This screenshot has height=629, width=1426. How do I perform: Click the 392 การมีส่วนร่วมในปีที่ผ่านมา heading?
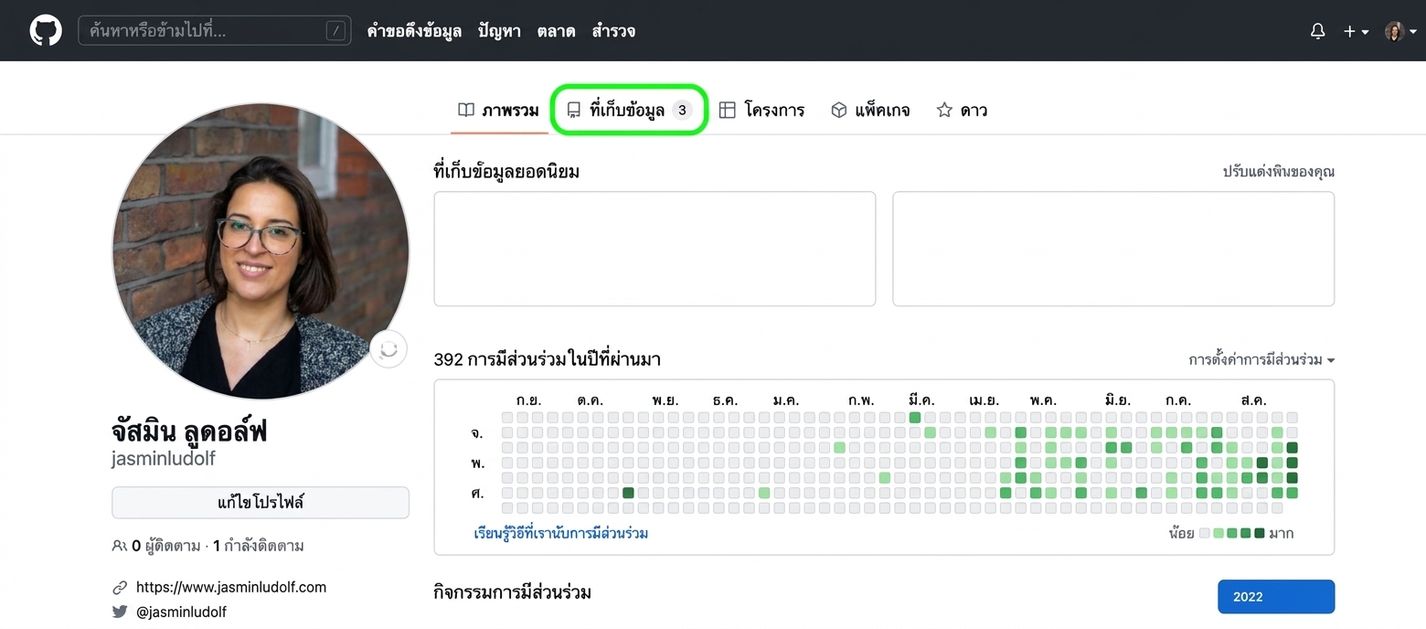[x=547, y=359]
